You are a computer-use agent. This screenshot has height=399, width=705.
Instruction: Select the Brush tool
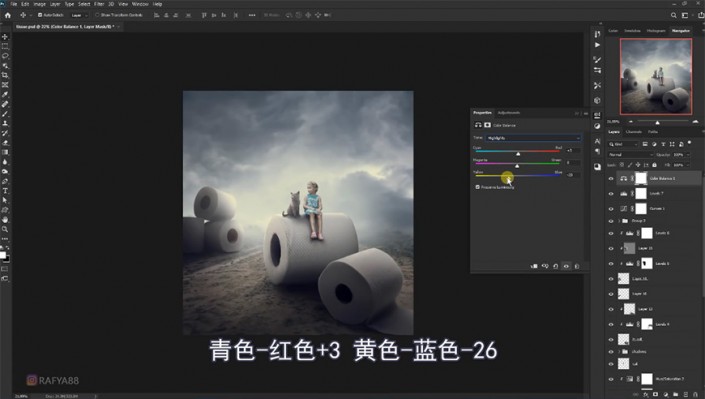tap(5, 114)
